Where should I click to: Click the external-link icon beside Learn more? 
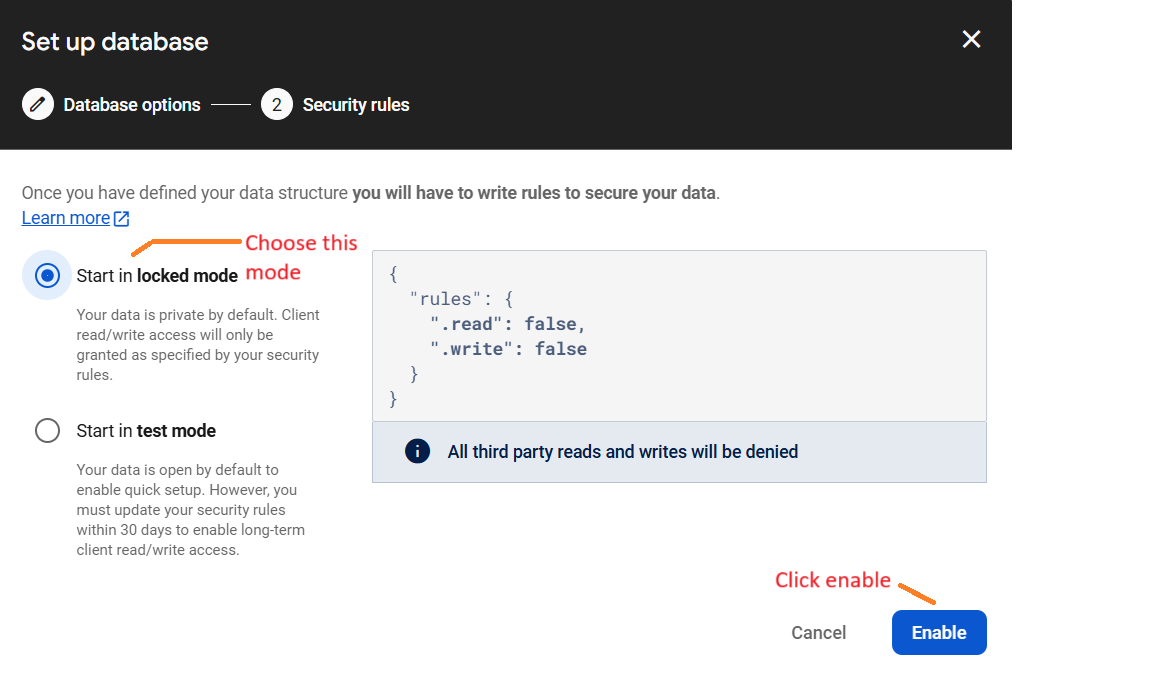(122, 217)
